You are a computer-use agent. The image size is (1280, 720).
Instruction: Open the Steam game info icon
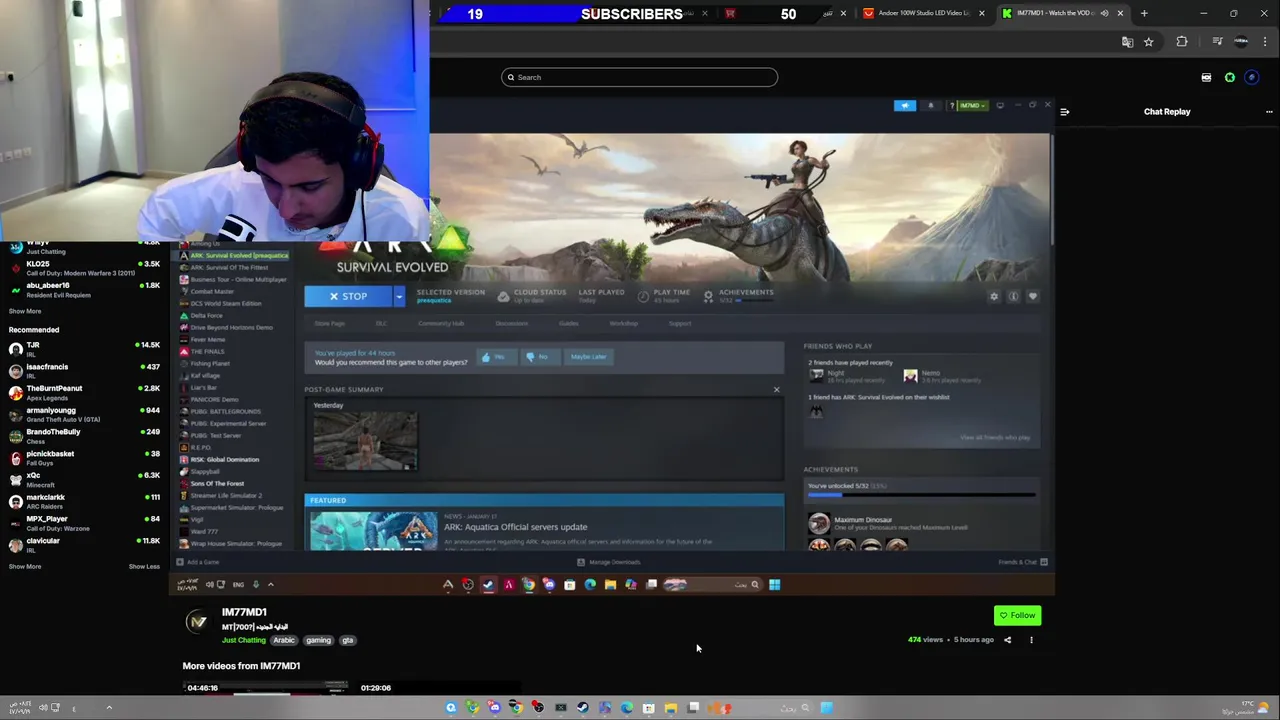coord(1013,296)
